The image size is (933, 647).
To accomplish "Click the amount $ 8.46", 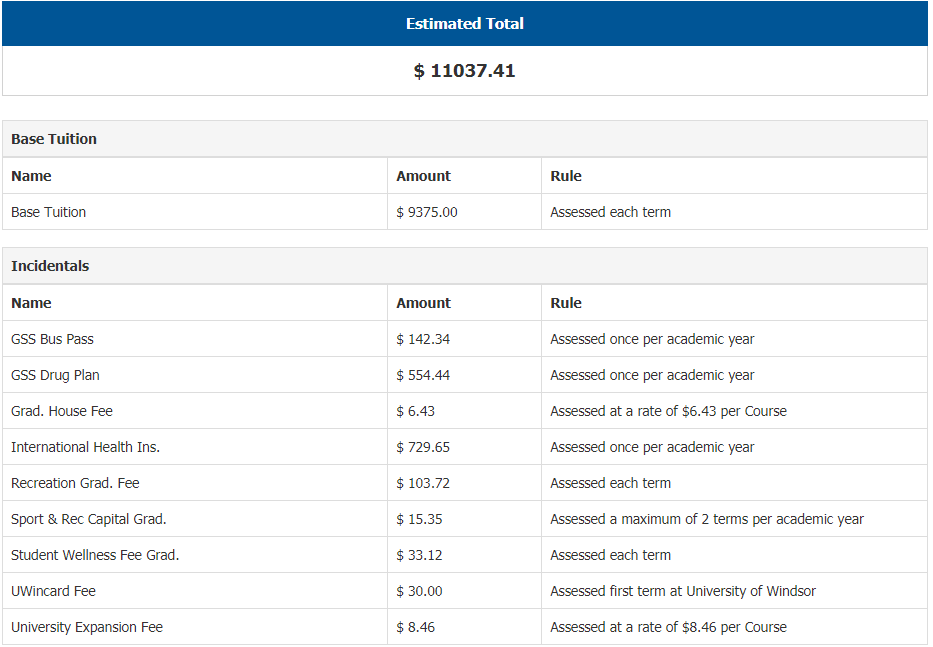I will tap(415, 627).
